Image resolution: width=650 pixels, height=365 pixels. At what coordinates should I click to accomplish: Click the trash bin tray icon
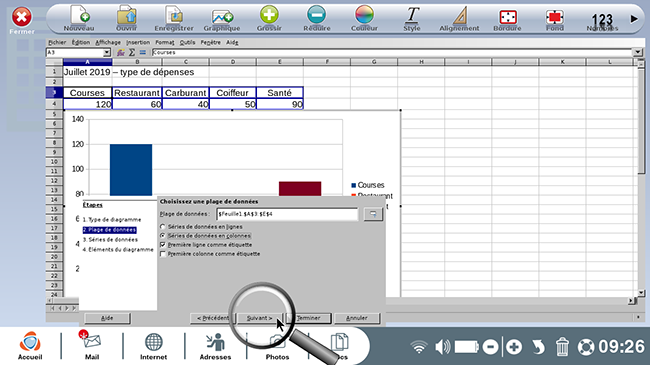point(562,347)
